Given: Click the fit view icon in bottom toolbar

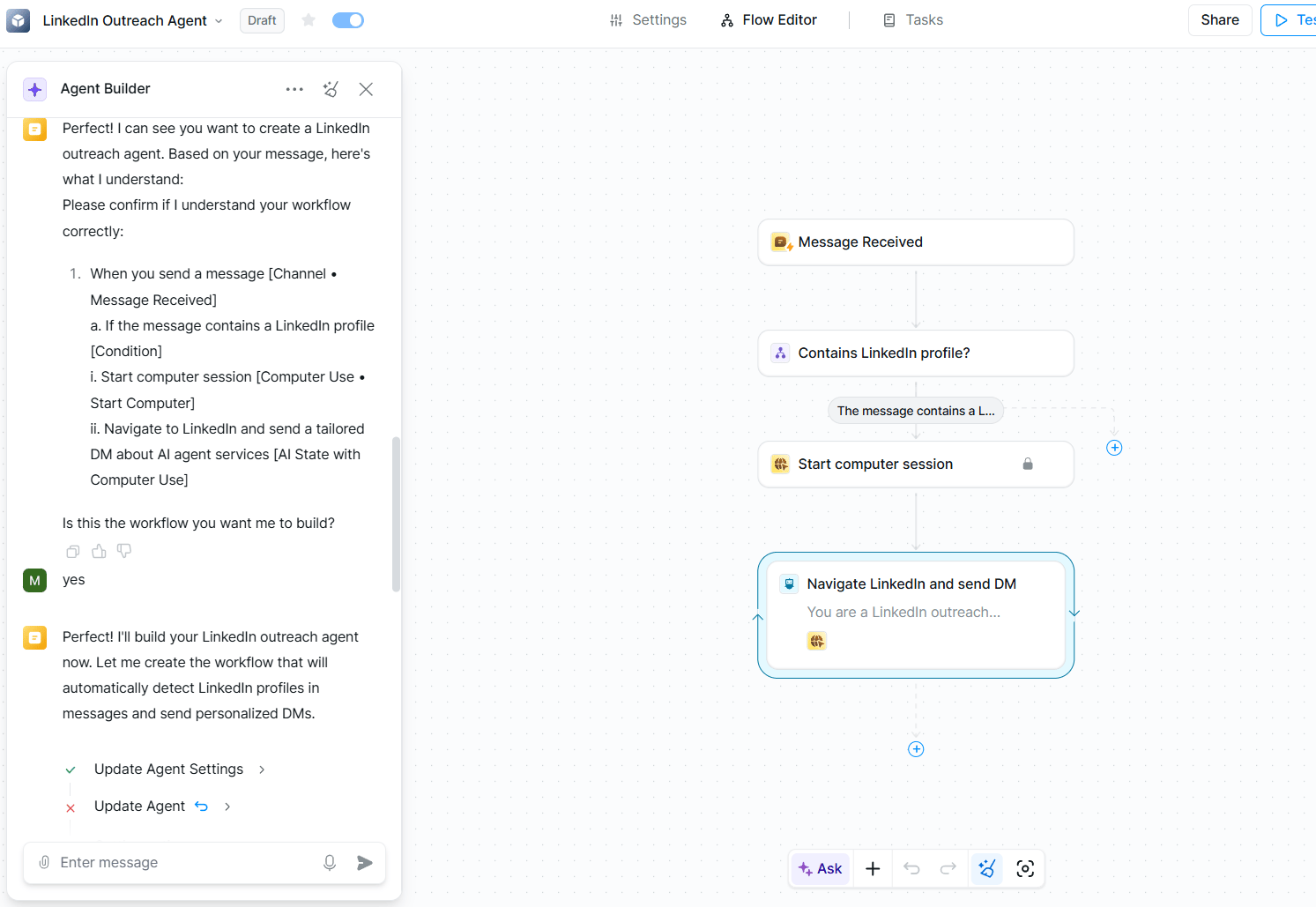Looking at the screenshot, I should coord(1025,868).
